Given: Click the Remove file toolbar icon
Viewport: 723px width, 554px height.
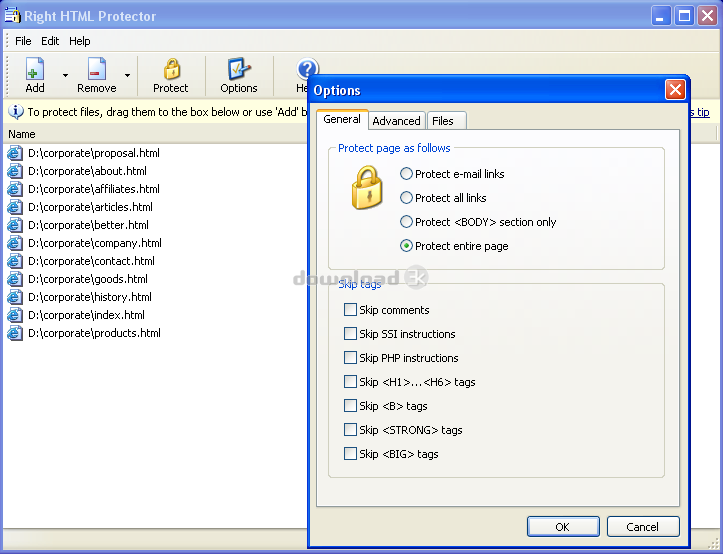Looking at the screenshot, I should coord(97,68).
